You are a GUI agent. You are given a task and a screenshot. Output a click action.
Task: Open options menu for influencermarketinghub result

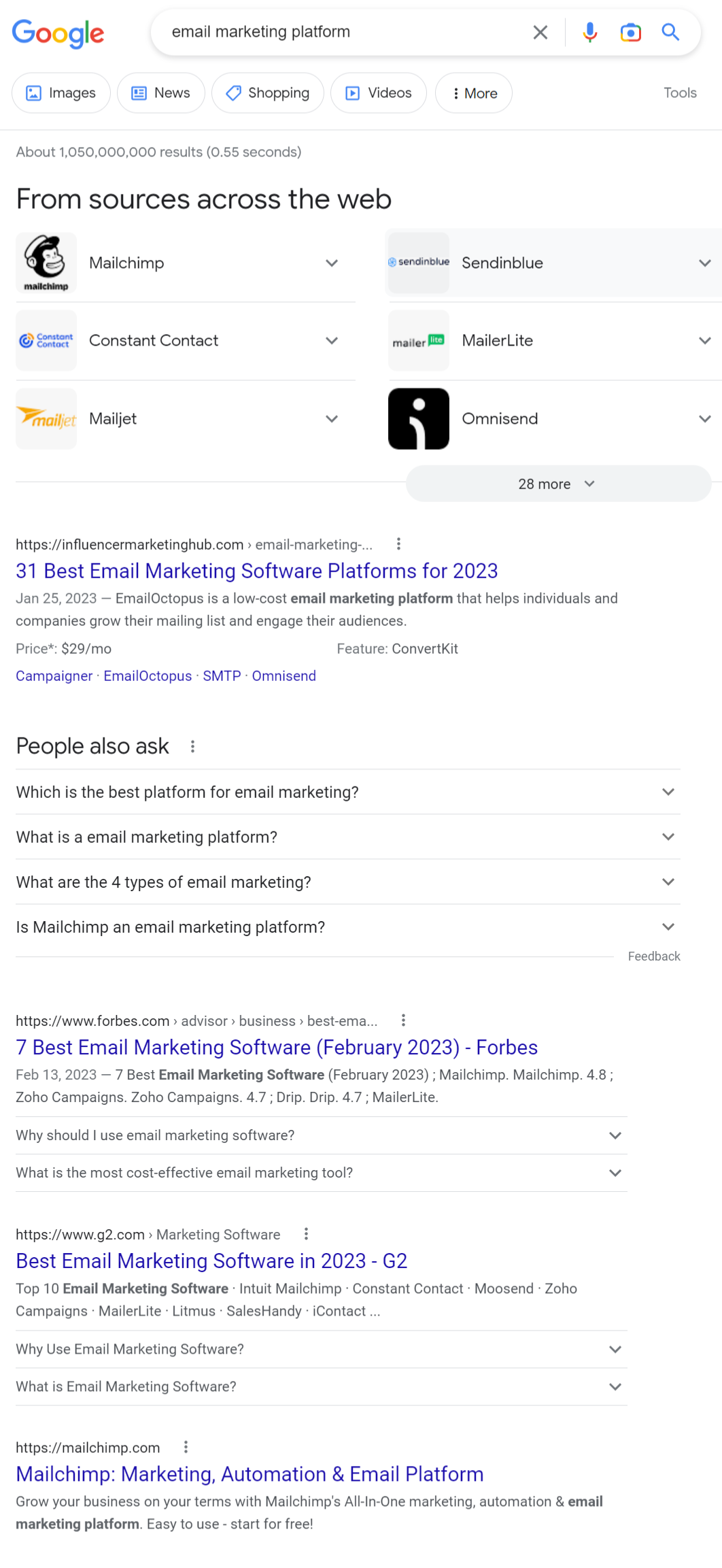coord(398,544)
